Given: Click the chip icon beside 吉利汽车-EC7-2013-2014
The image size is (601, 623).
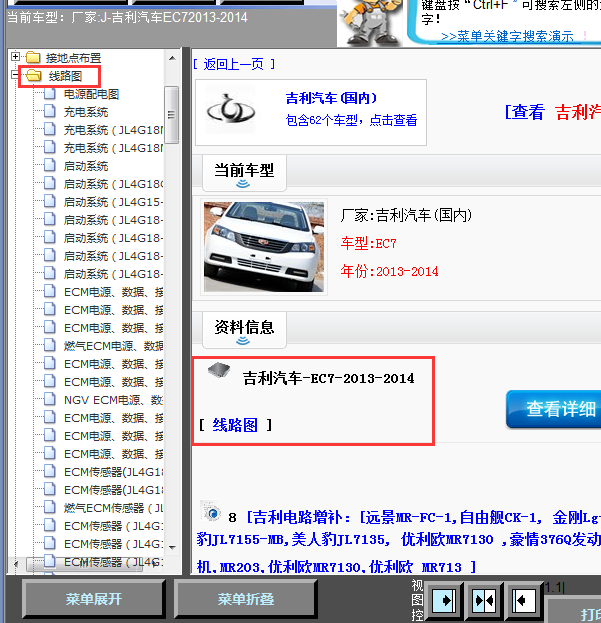Looking at the screenshot, I should coord(219,370).
